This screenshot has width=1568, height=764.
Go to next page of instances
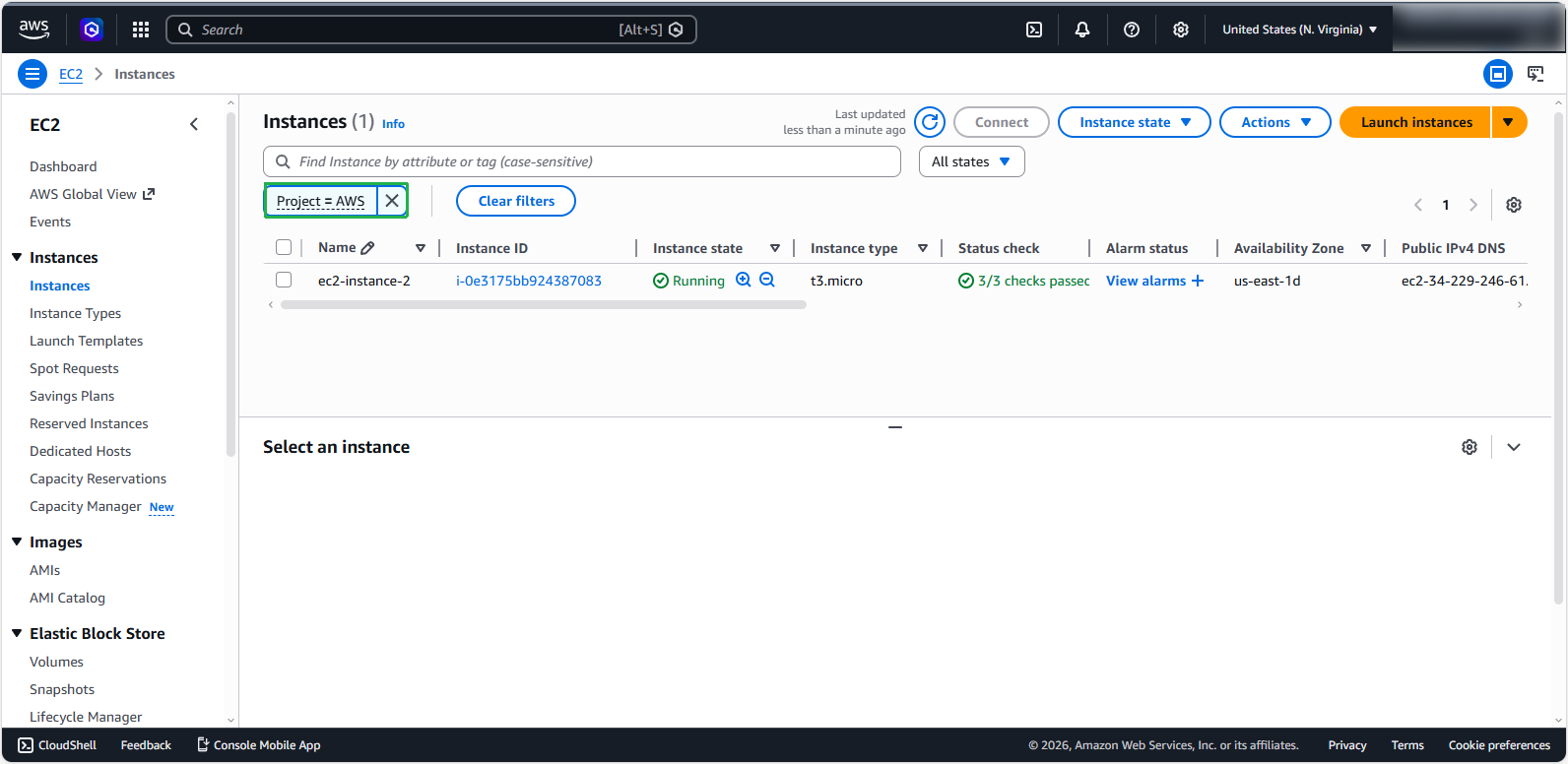pyautogui.click(x=1473, y=205)
